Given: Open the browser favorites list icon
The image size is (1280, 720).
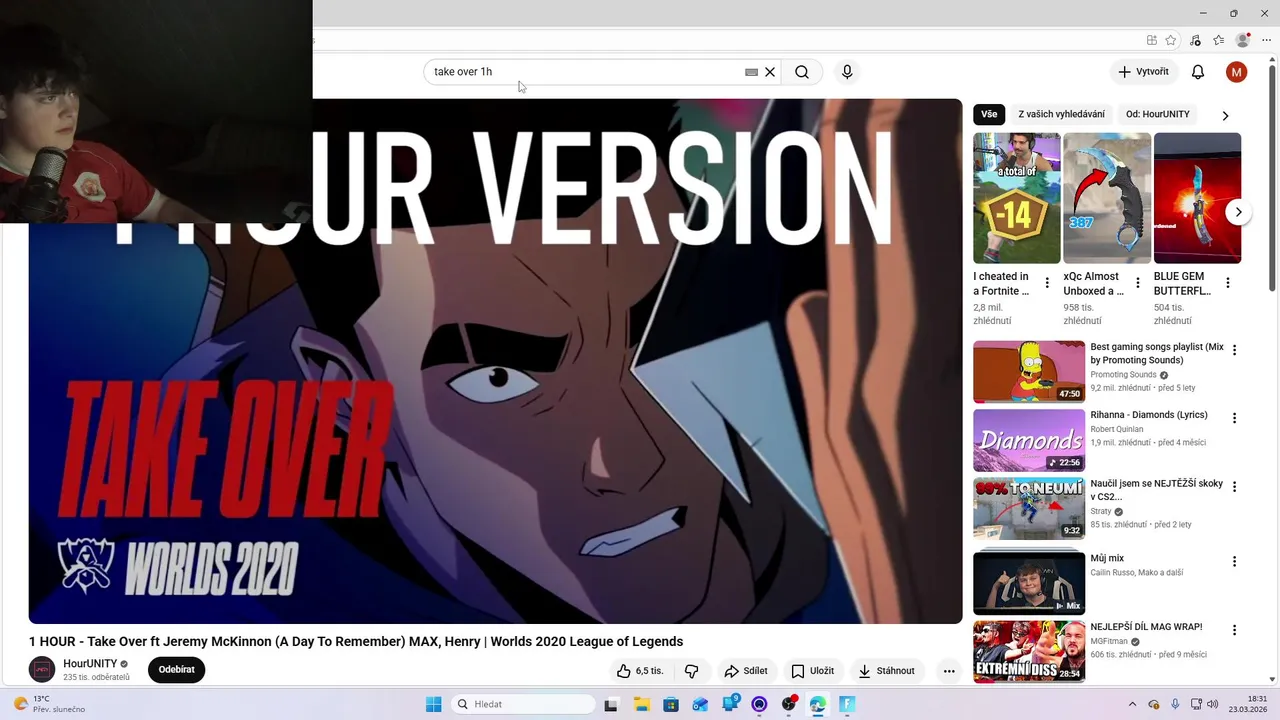Looking at the screenshot, I should click(1218, 41).
